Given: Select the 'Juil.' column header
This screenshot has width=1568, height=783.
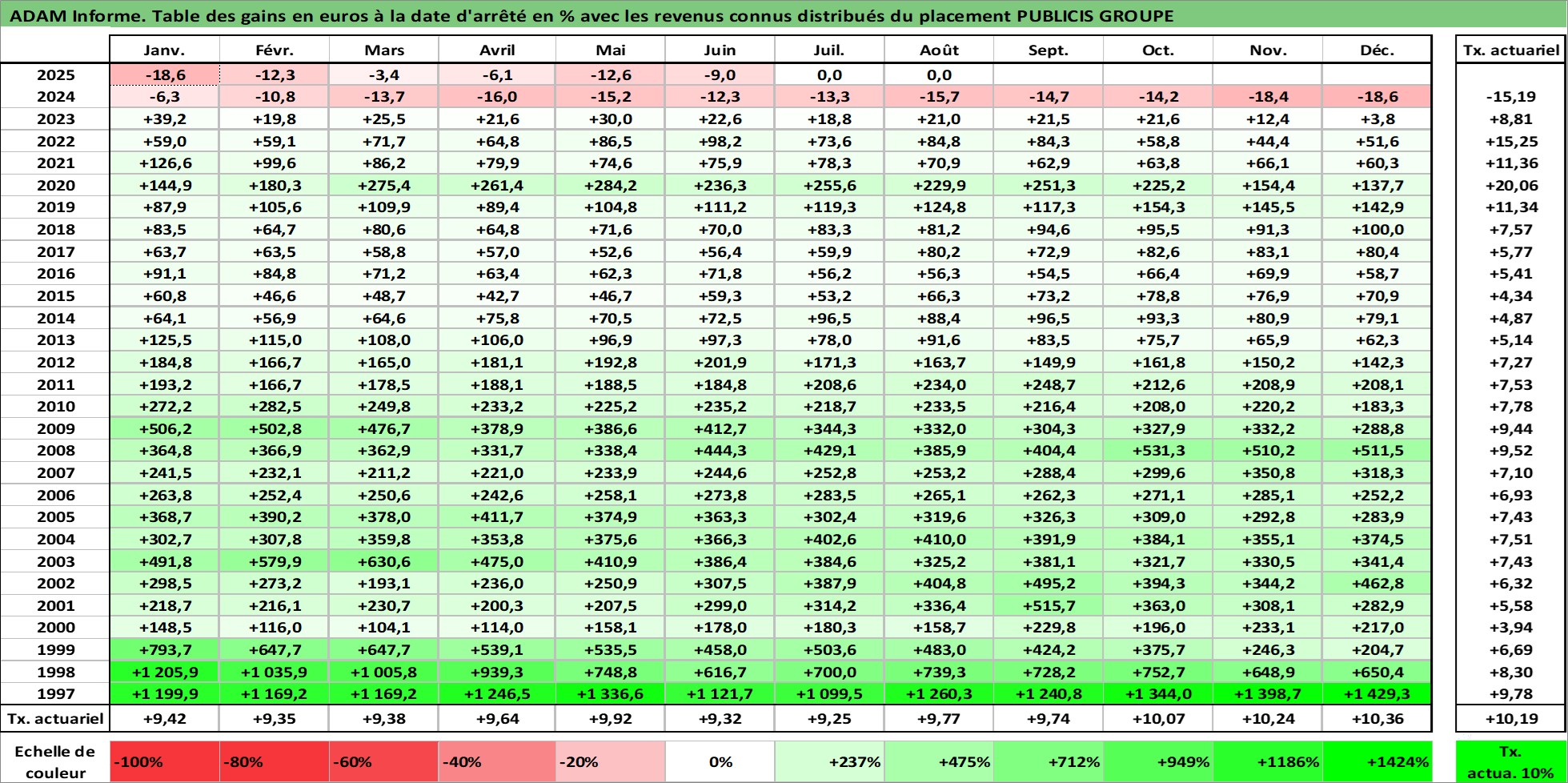Looking at the screenshot, I should point(829,50).
